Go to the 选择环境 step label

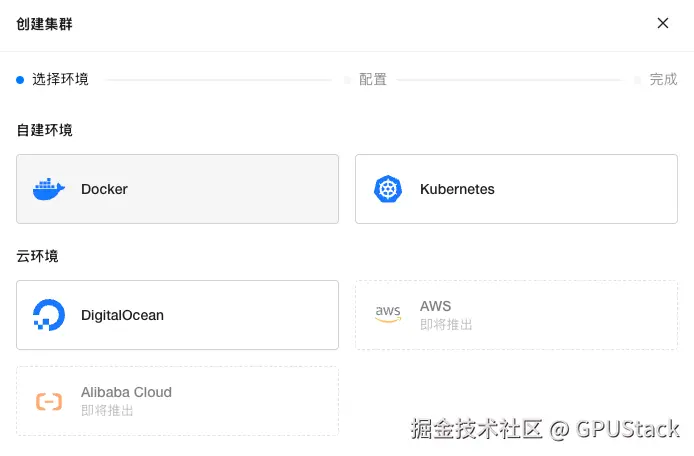coord(60,80)
